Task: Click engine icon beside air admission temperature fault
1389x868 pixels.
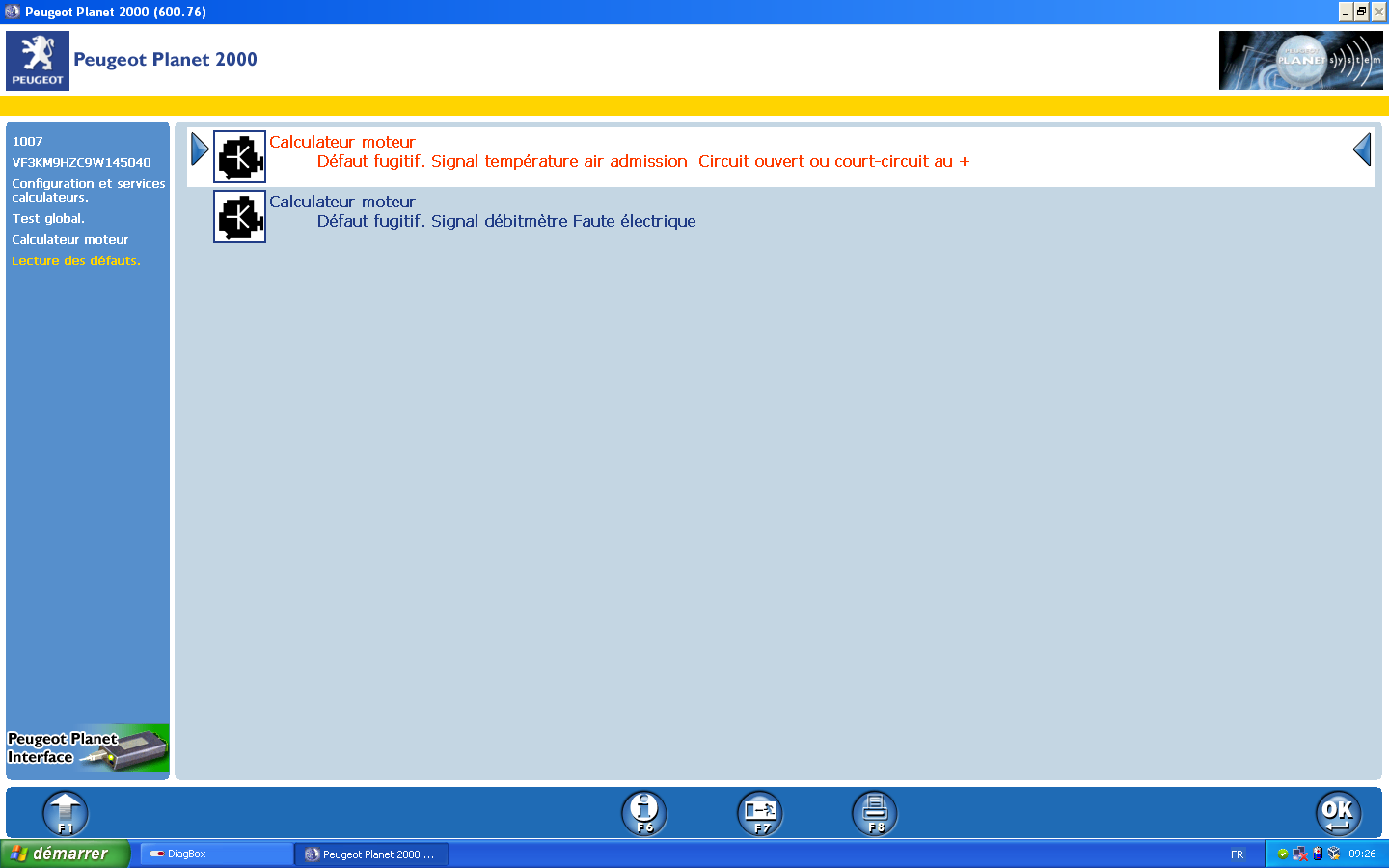Action: 239,156
